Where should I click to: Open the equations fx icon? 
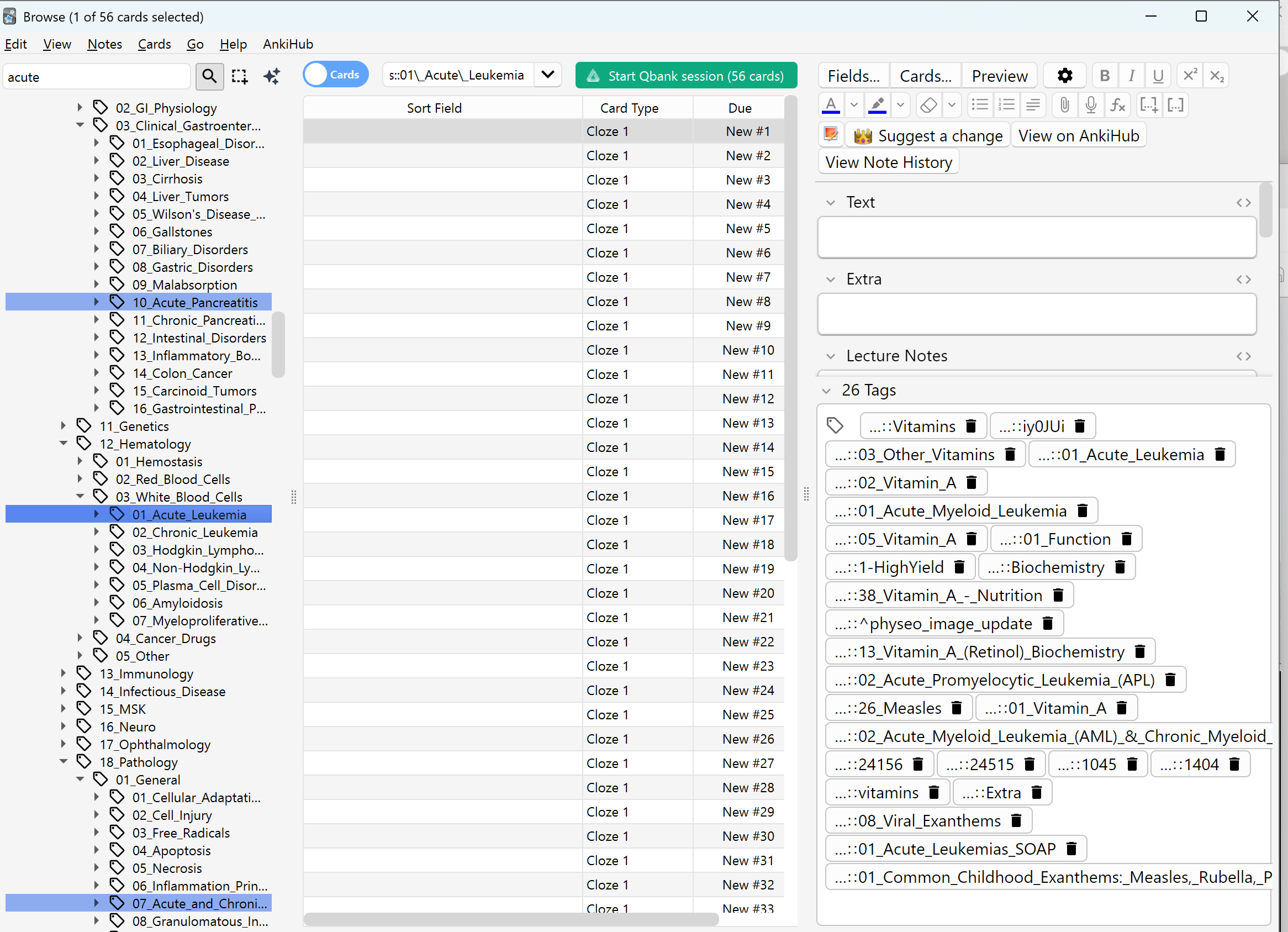(x=1117, y=105)
